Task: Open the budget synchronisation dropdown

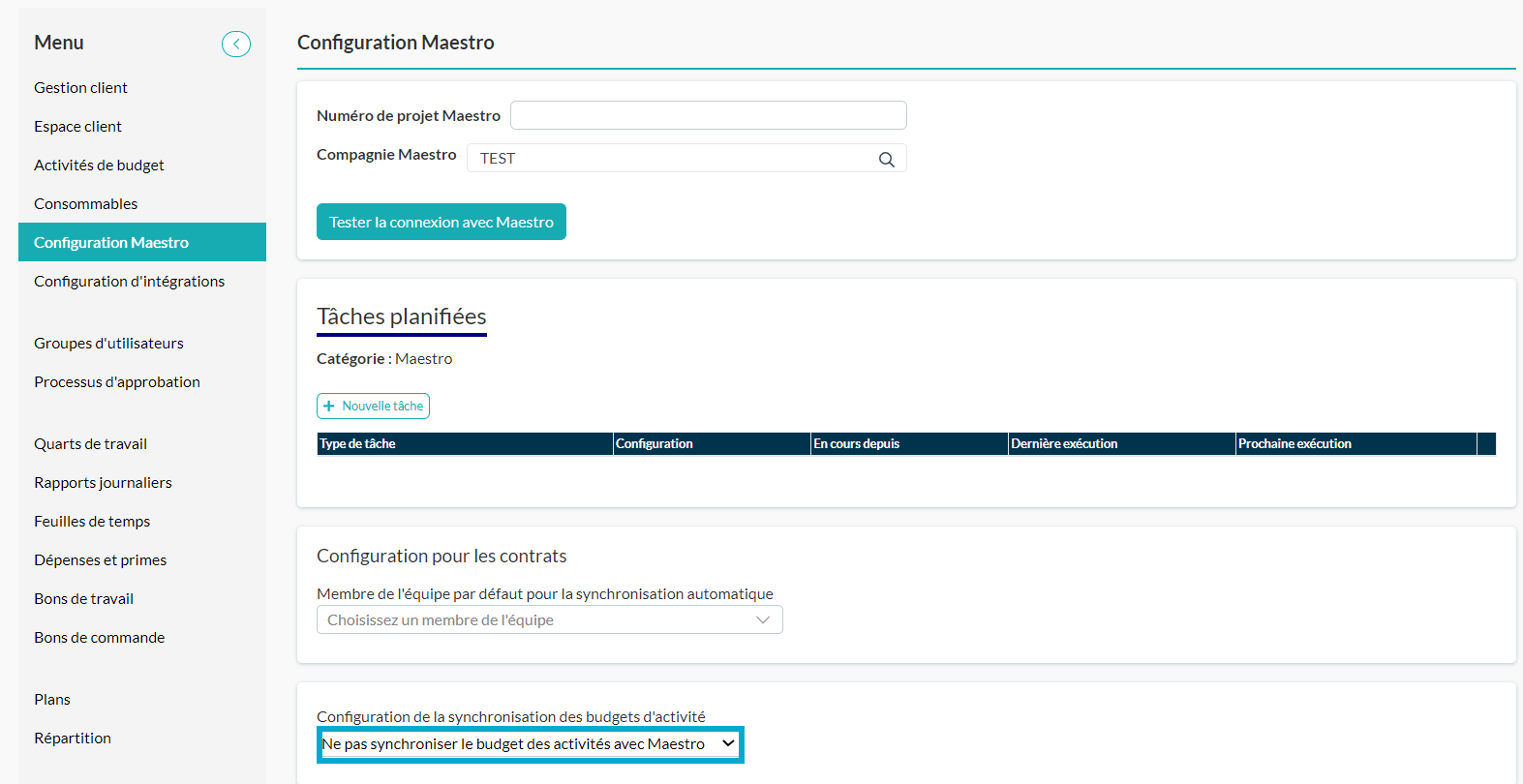Action: click(x=530, y=744)
